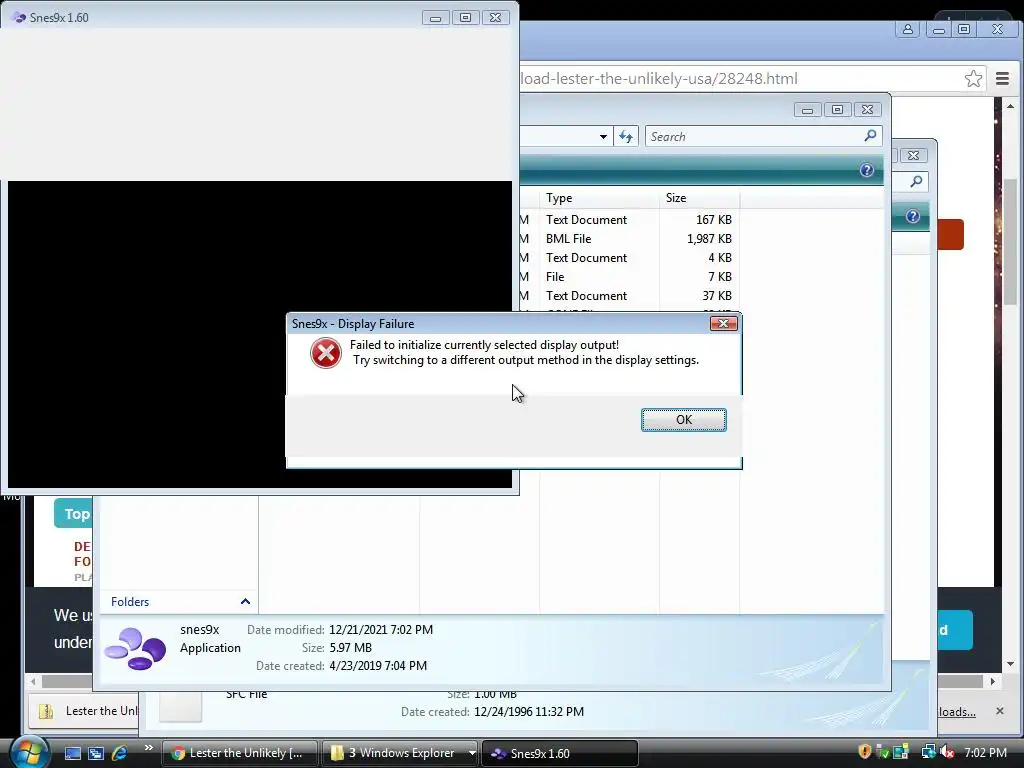Click the 5.97 MB size value
The width and height of the screenshot is (1024, 768).
pos(350,648)
